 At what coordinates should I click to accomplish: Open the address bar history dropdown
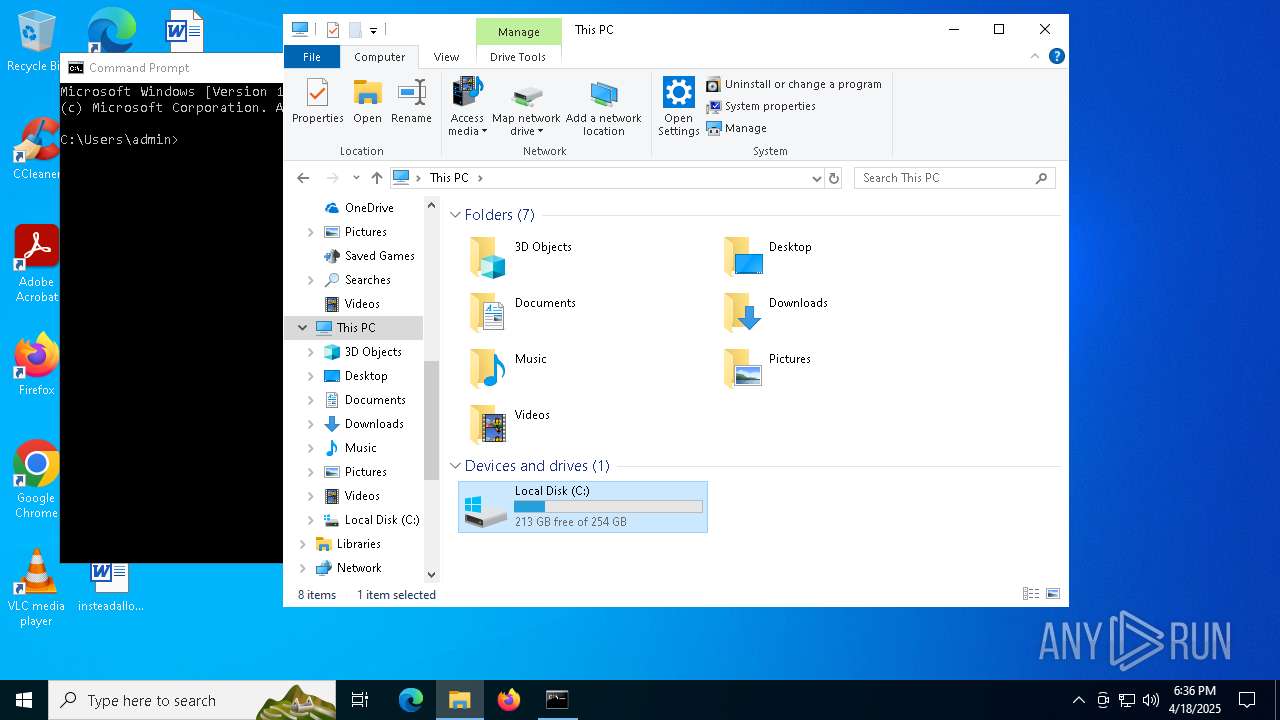pyautogui.click(x=817, y=178)
